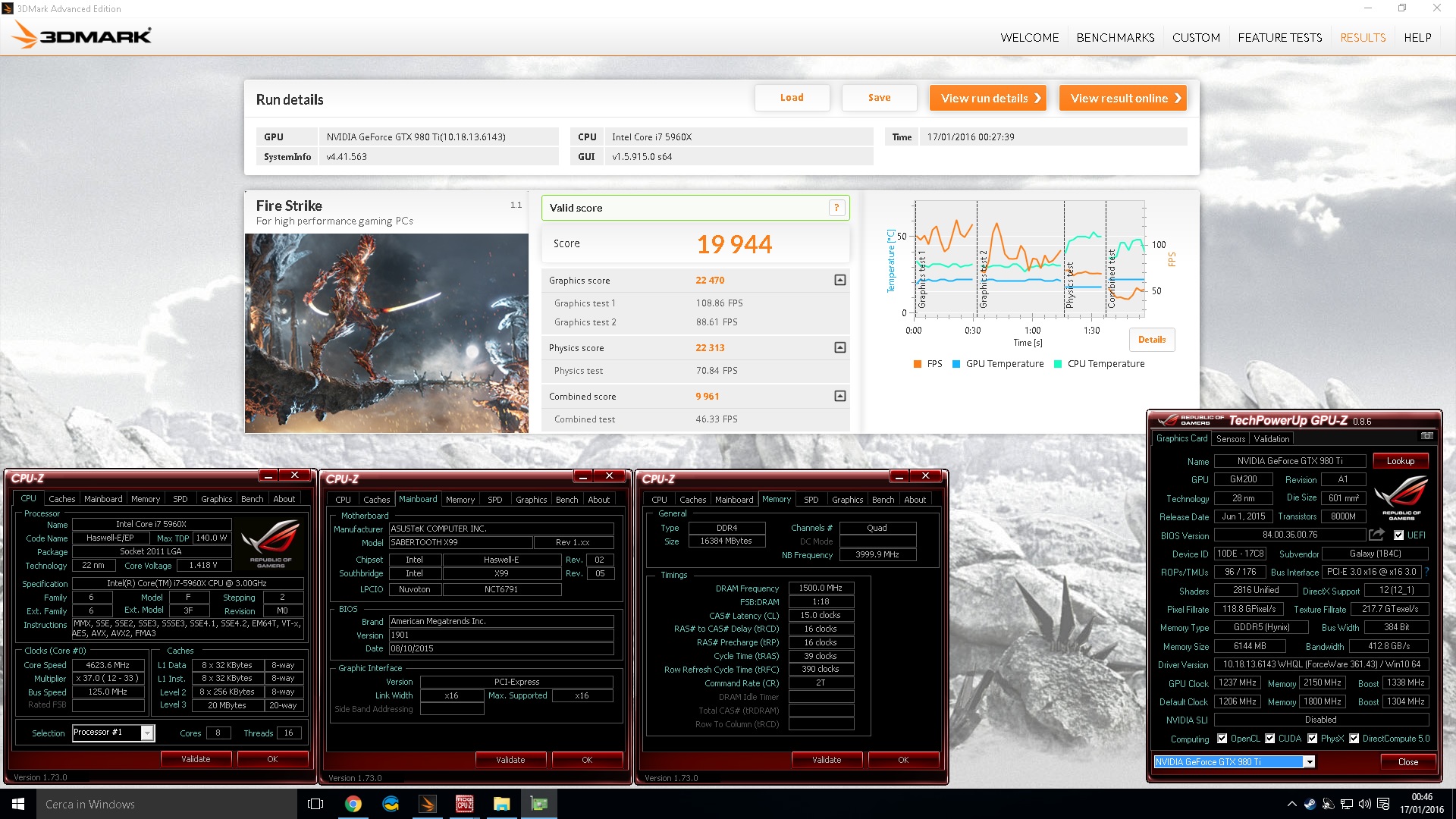Click the Bus Interface question mark in GPU-Z
The image size is (1456, 819).
coord(1426,572)
